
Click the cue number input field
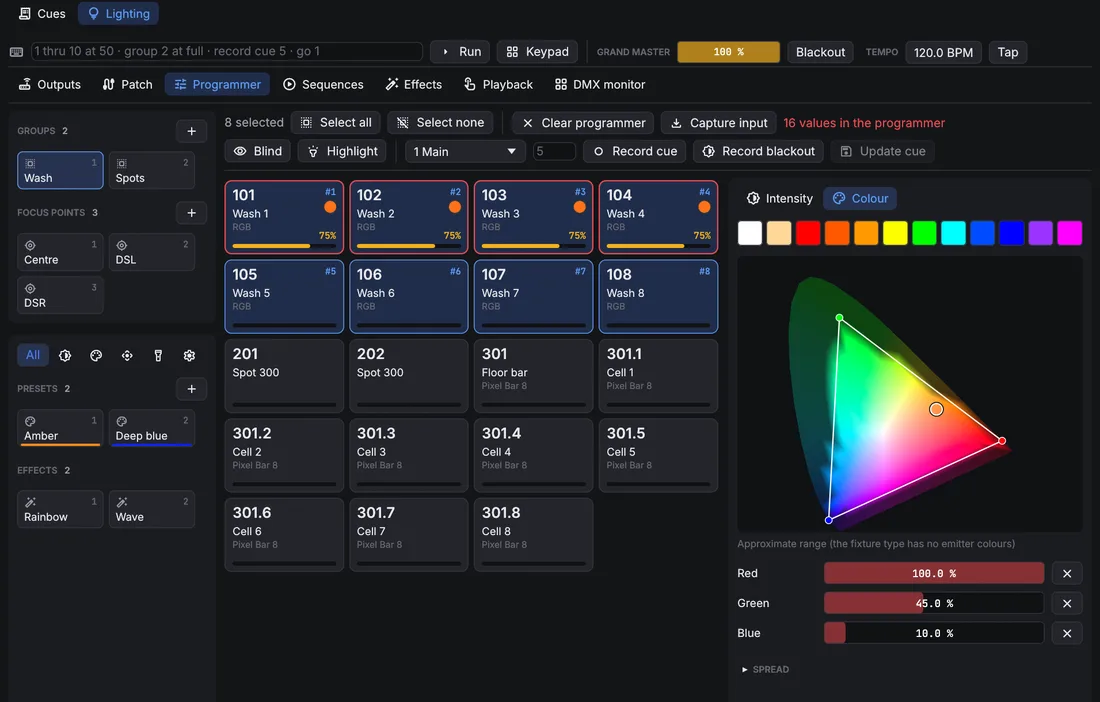tap(554, 151)
